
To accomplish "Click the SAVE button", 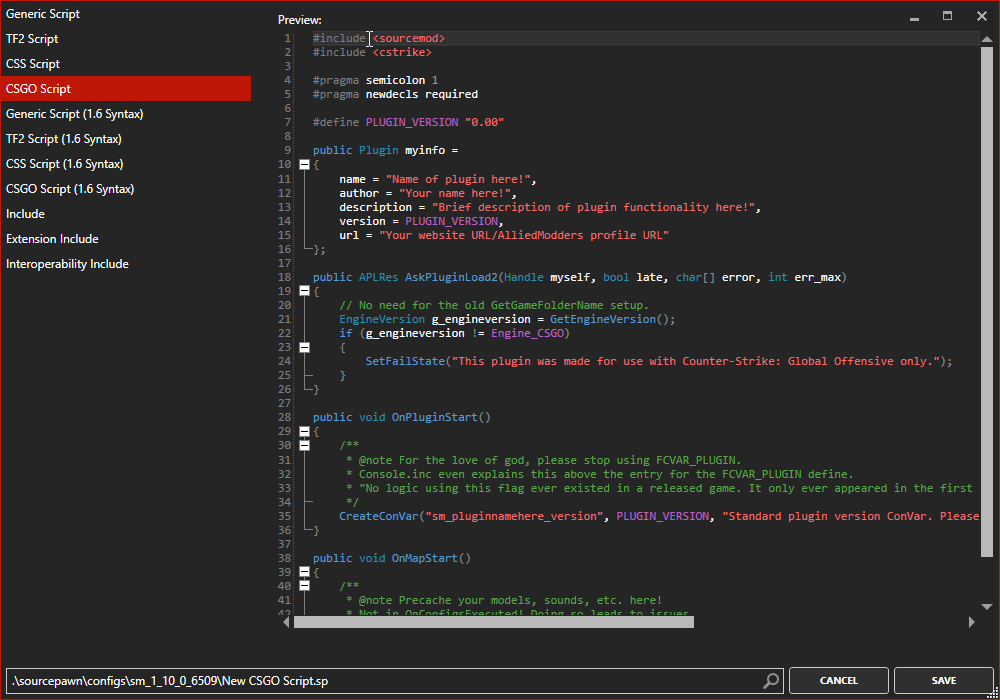I will 944,681.
